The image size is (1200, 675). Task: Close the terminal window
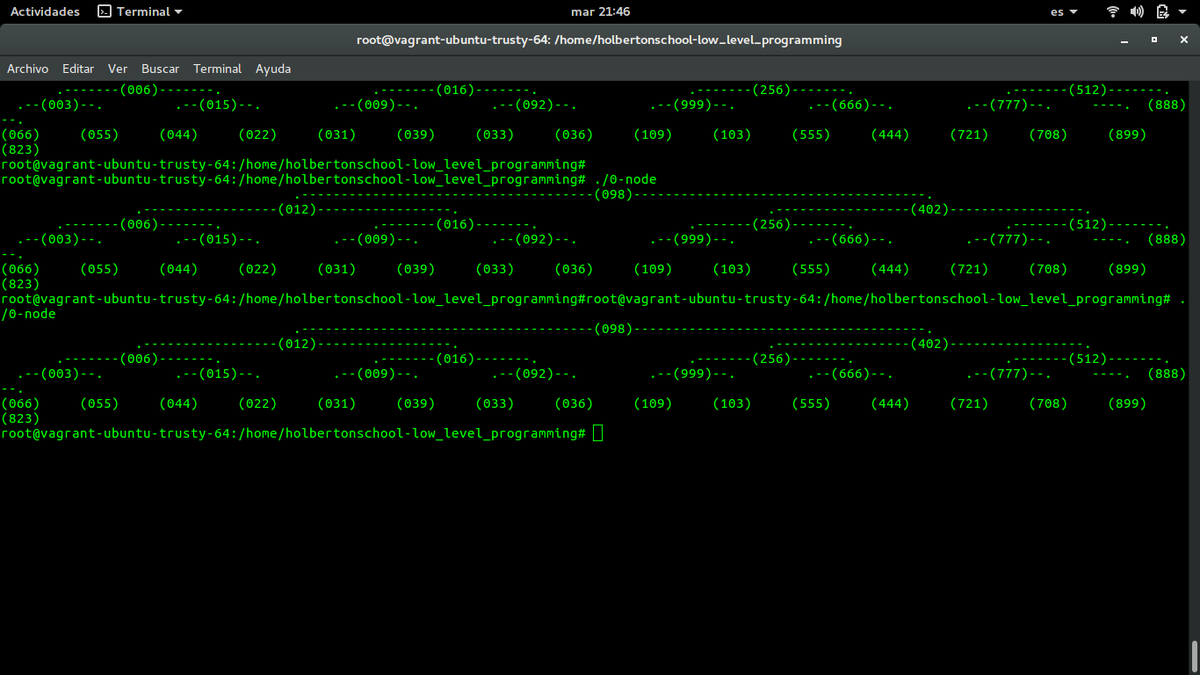tap(1182, 40)
